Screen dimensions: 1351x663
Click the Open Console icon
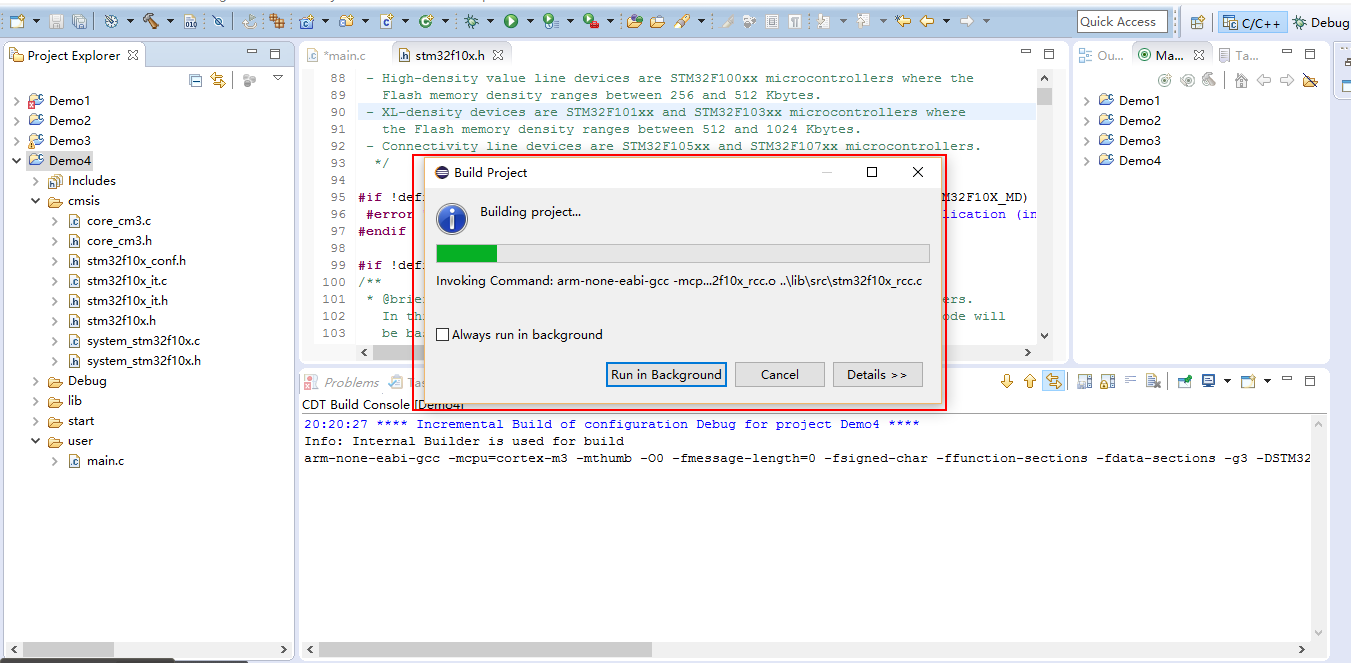pyautogui.click(x=1248, y=381)
